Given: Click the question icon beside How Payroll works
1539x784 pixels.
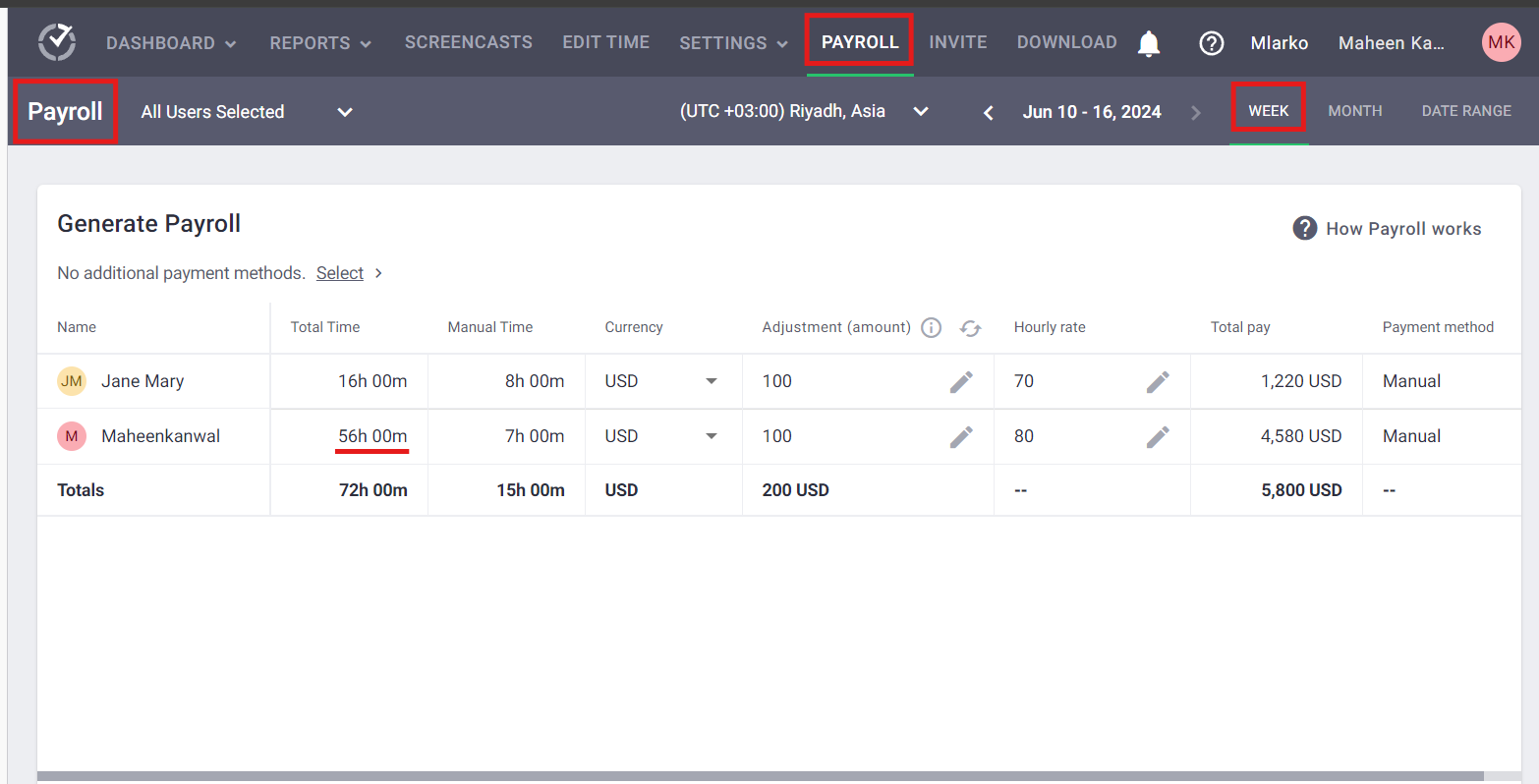Looking at the screenshot, I should [x=1304, y=228].
